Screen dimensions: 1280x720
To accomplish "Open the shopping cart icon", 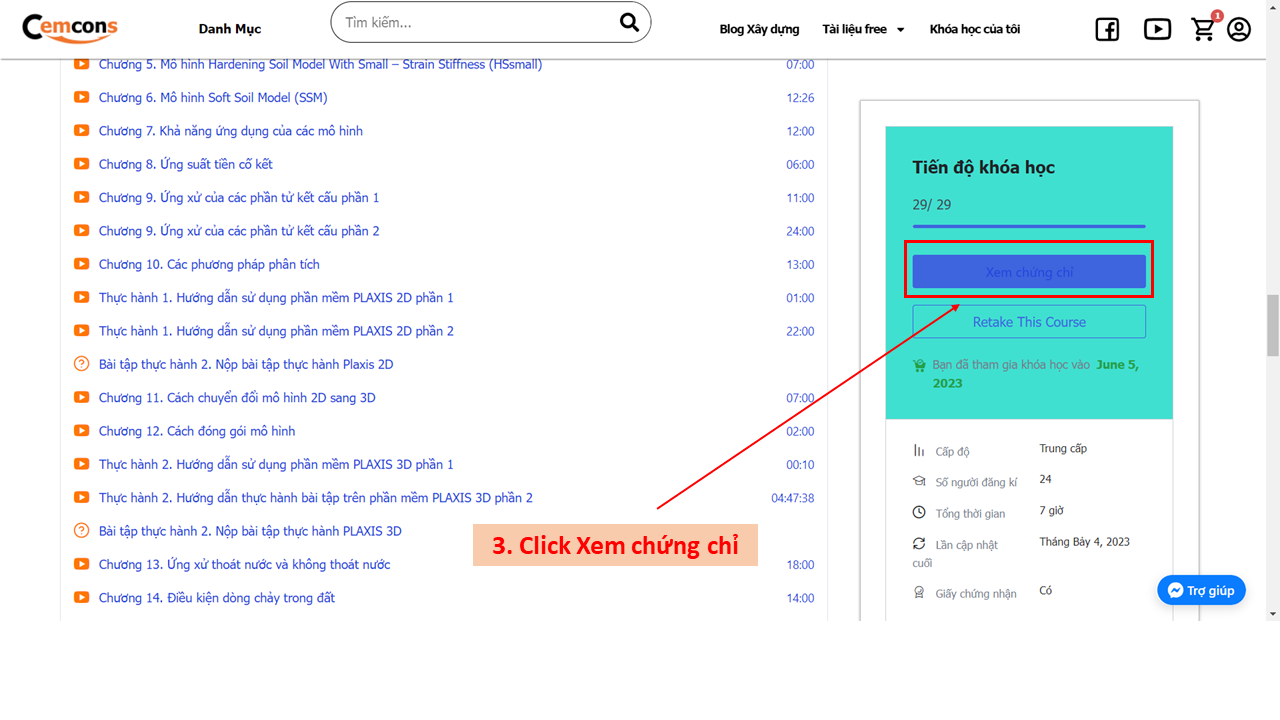I will [1204, 30].
